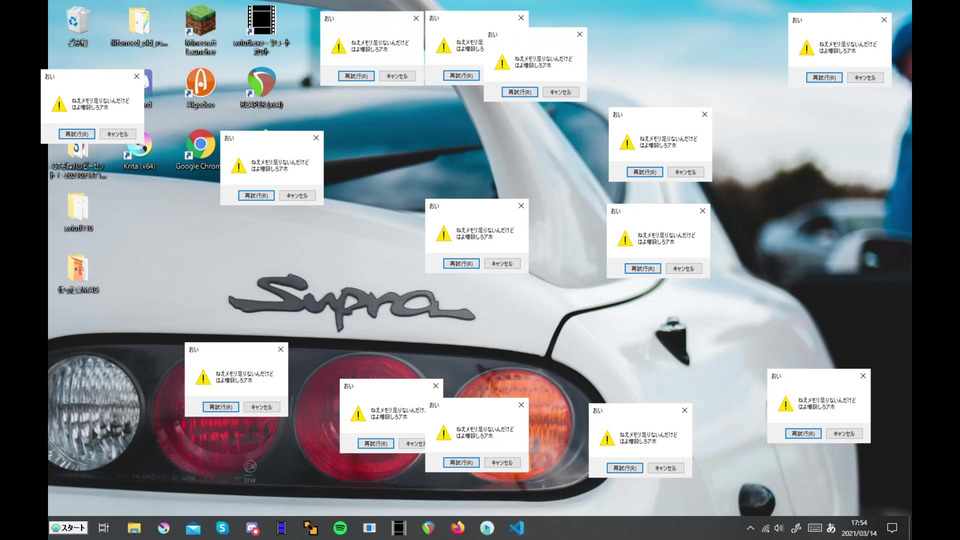The image size is (960, 540).
Task: Click the スタート Start button on taskbar
Action: tap(69, 528)
